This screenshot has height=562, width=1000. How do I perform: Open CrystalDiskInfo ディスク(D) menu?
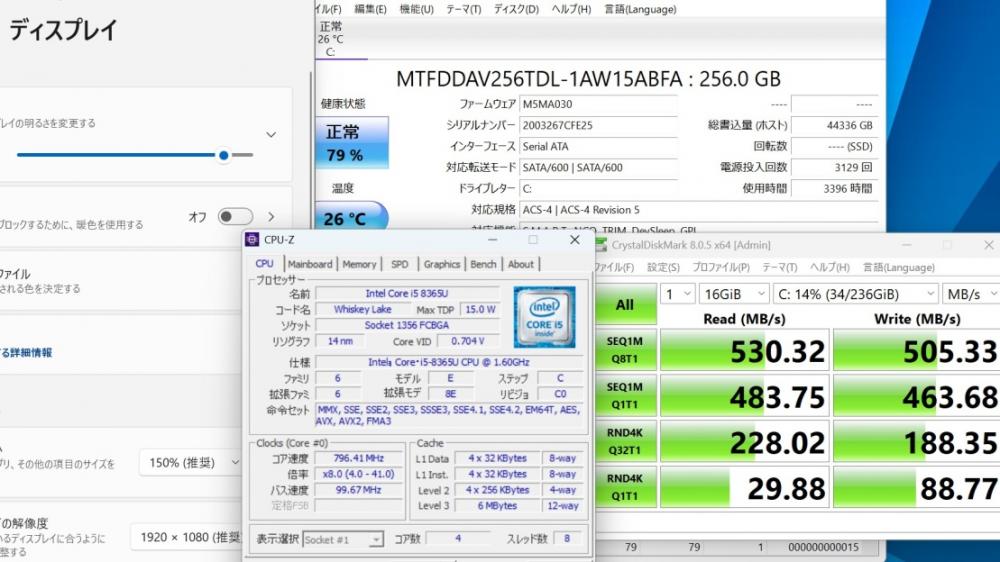516,9
